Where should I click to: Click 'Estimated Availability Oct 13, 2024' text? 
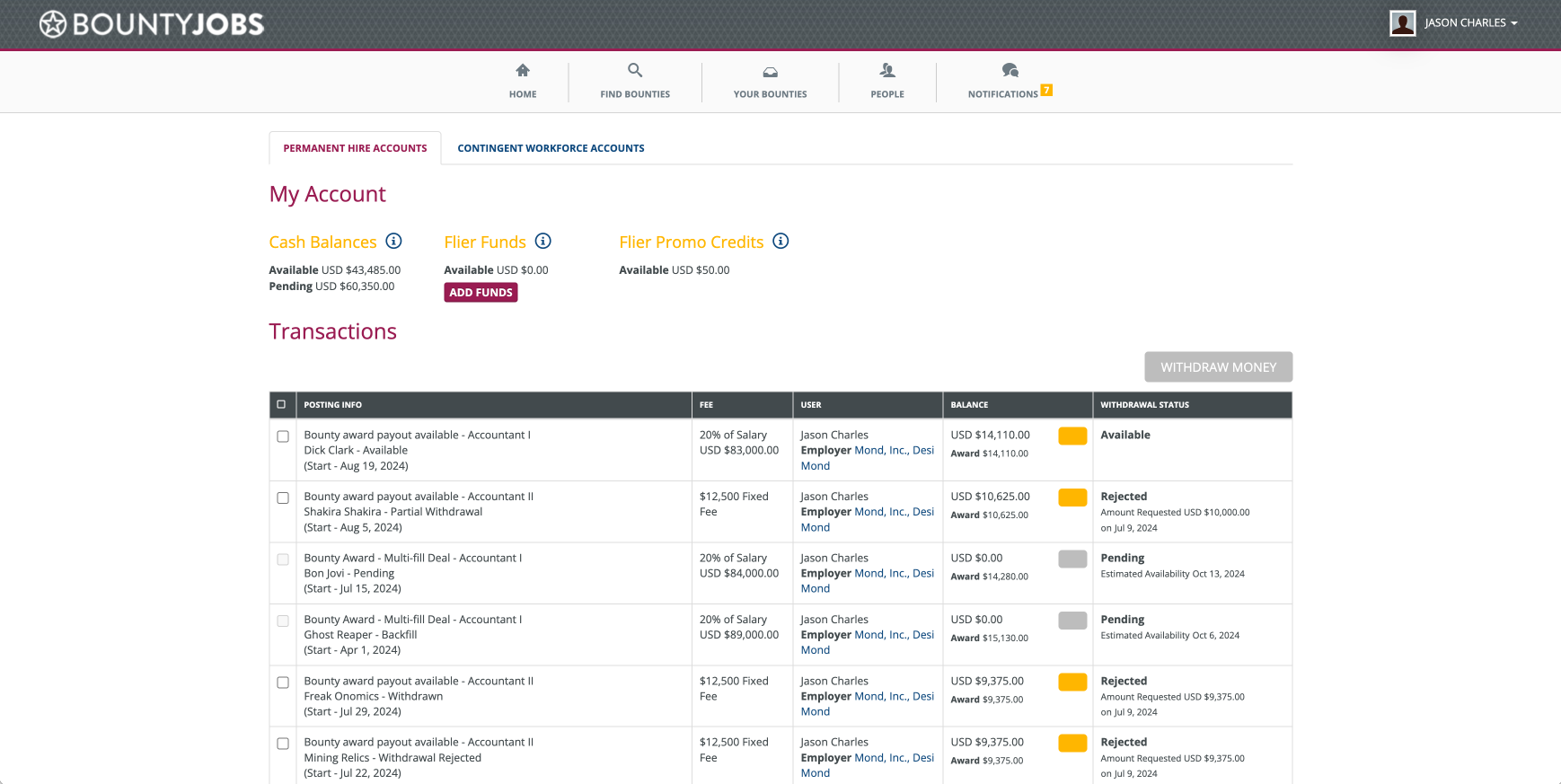1173,574
